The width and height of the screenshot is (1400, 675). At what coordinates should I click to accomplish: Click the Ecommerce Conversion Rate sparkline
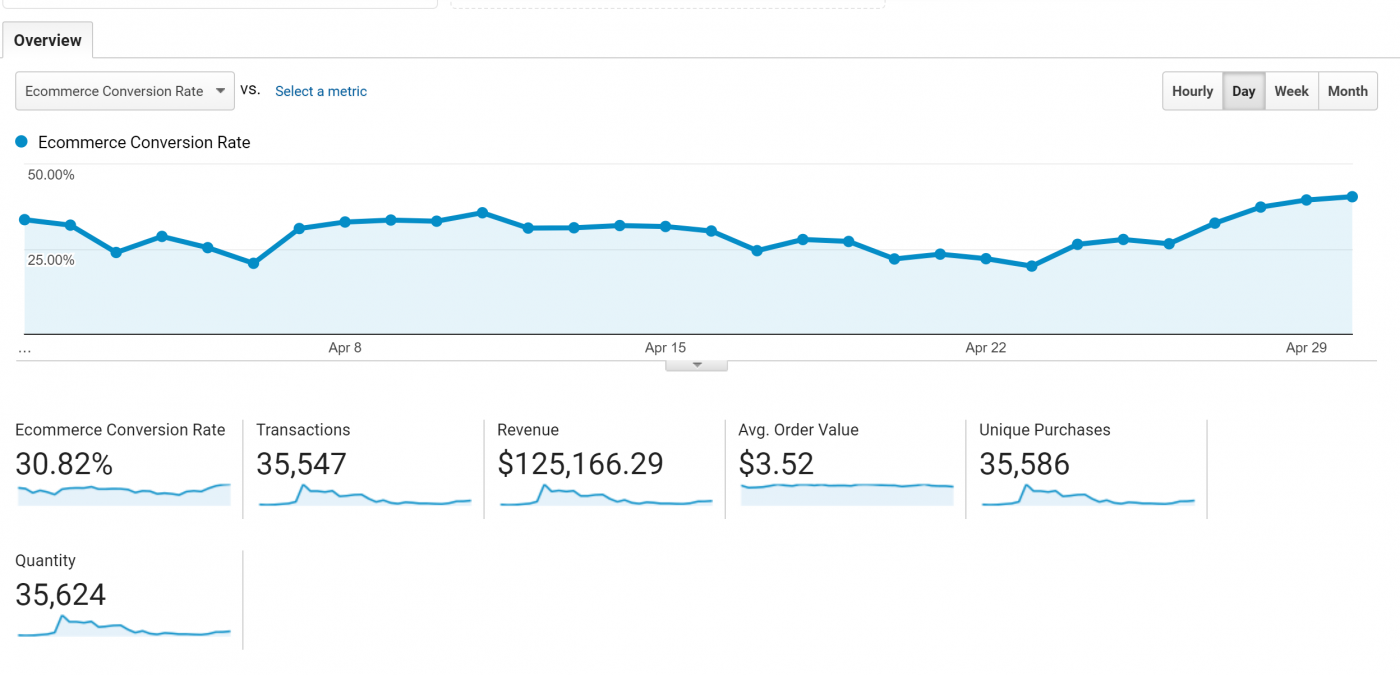[124, 493]
